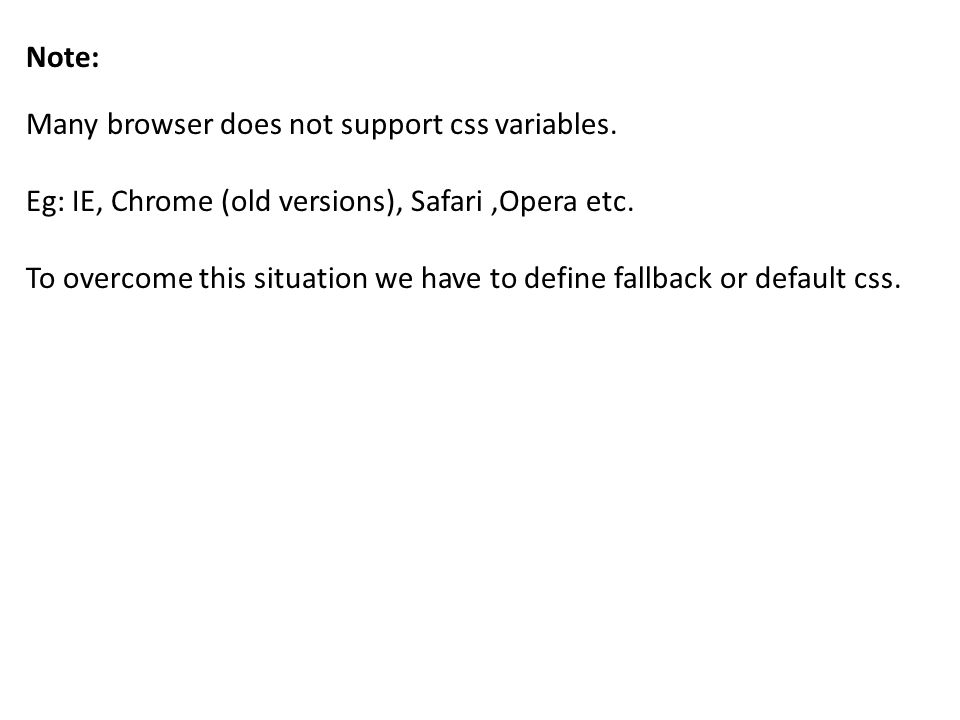
Task: Click the word "support" in first sentence
Action: pos(391,126)
